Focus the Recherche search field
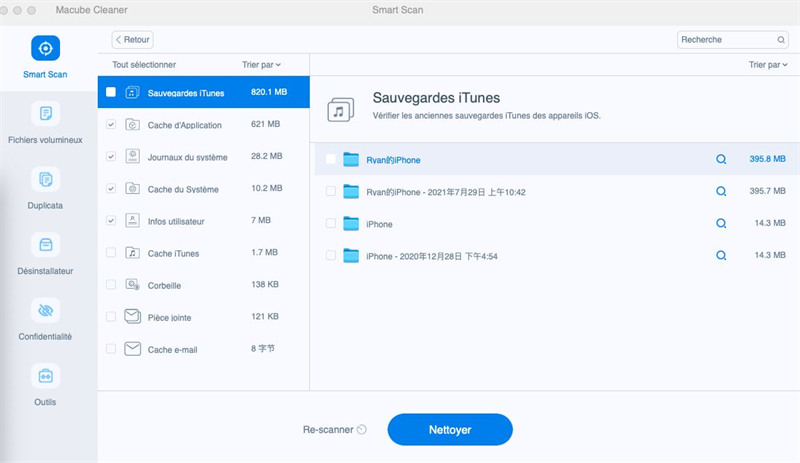This screenshot has width=800, height=463. [x=733, y=40]
